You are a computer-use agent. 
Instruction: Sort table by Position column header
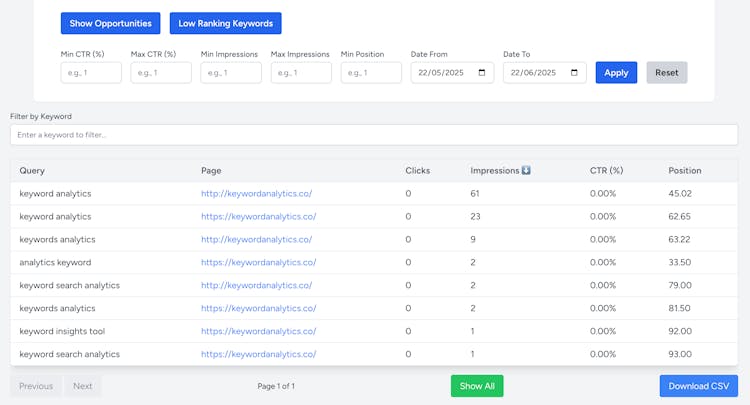[x=685, y=171]
